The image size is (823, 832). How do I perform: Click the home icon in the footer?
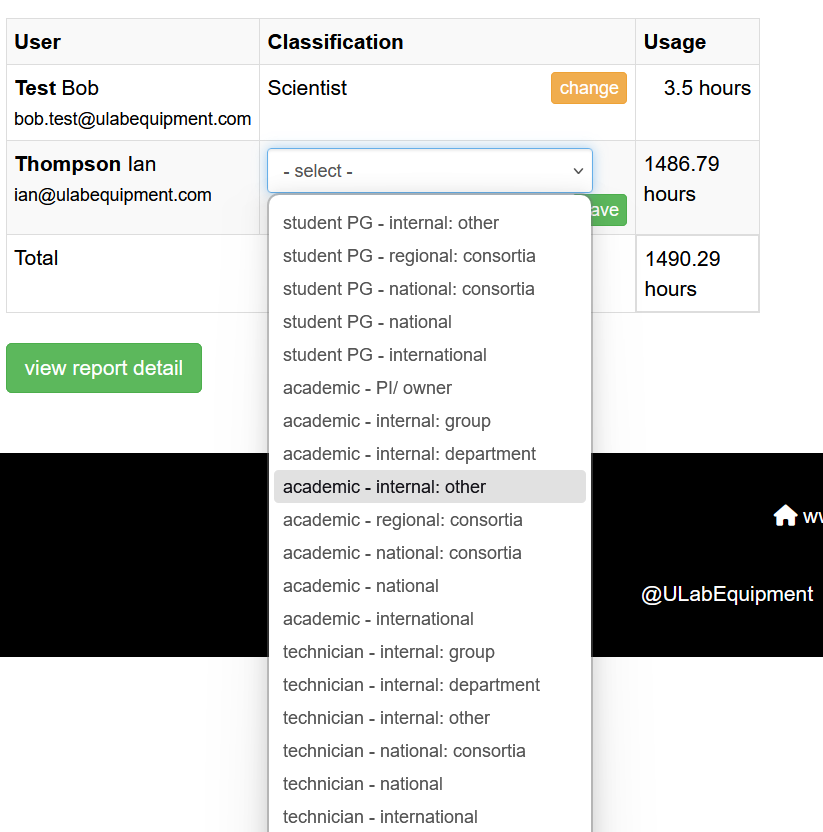(x=785, y=515)
